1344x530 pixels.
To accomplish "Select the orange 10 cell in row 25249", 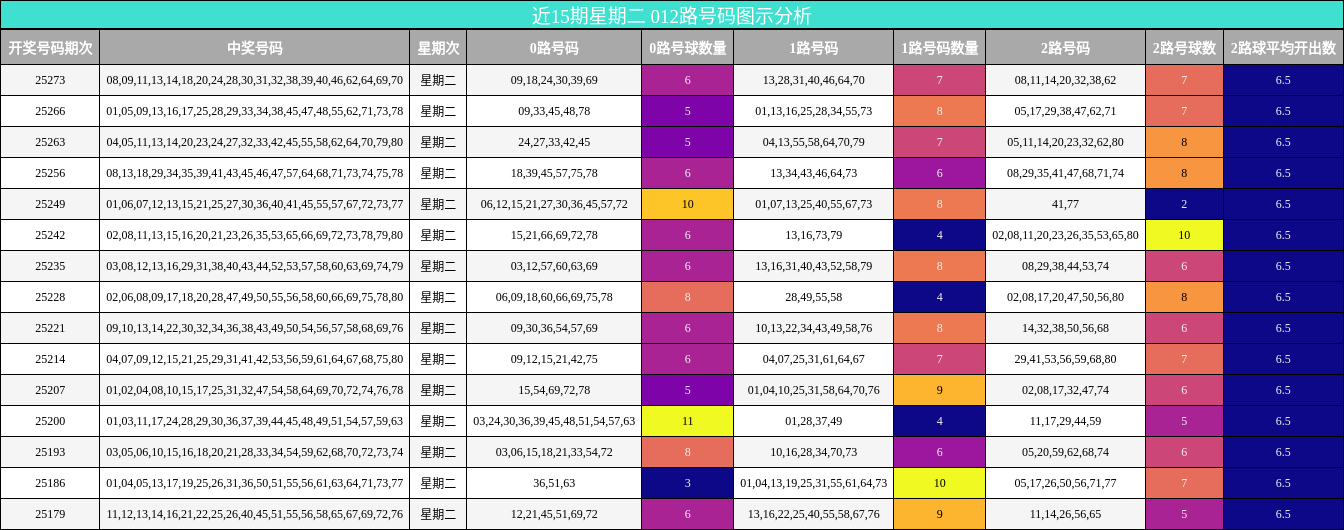I will [687, 204].
